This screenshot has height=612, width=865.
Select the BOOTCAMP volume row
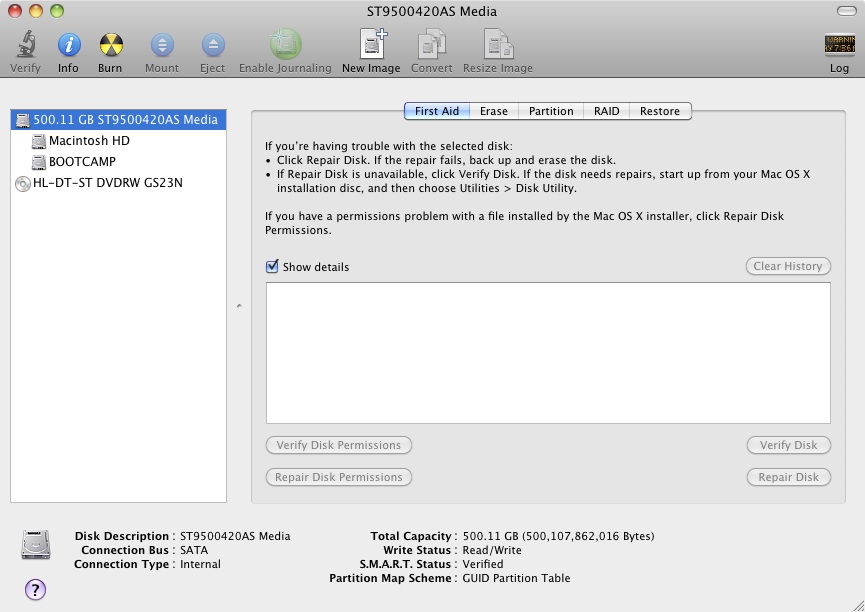click(x=118, y=162)
